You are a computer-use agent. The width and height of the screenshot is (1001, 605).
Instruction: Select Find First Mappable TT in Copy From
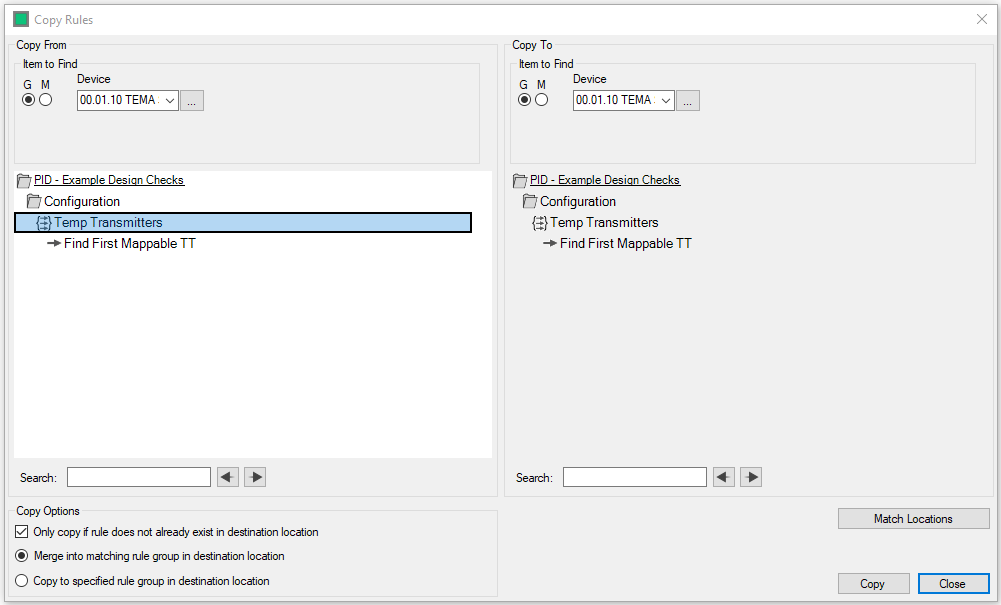click(129, 243)
